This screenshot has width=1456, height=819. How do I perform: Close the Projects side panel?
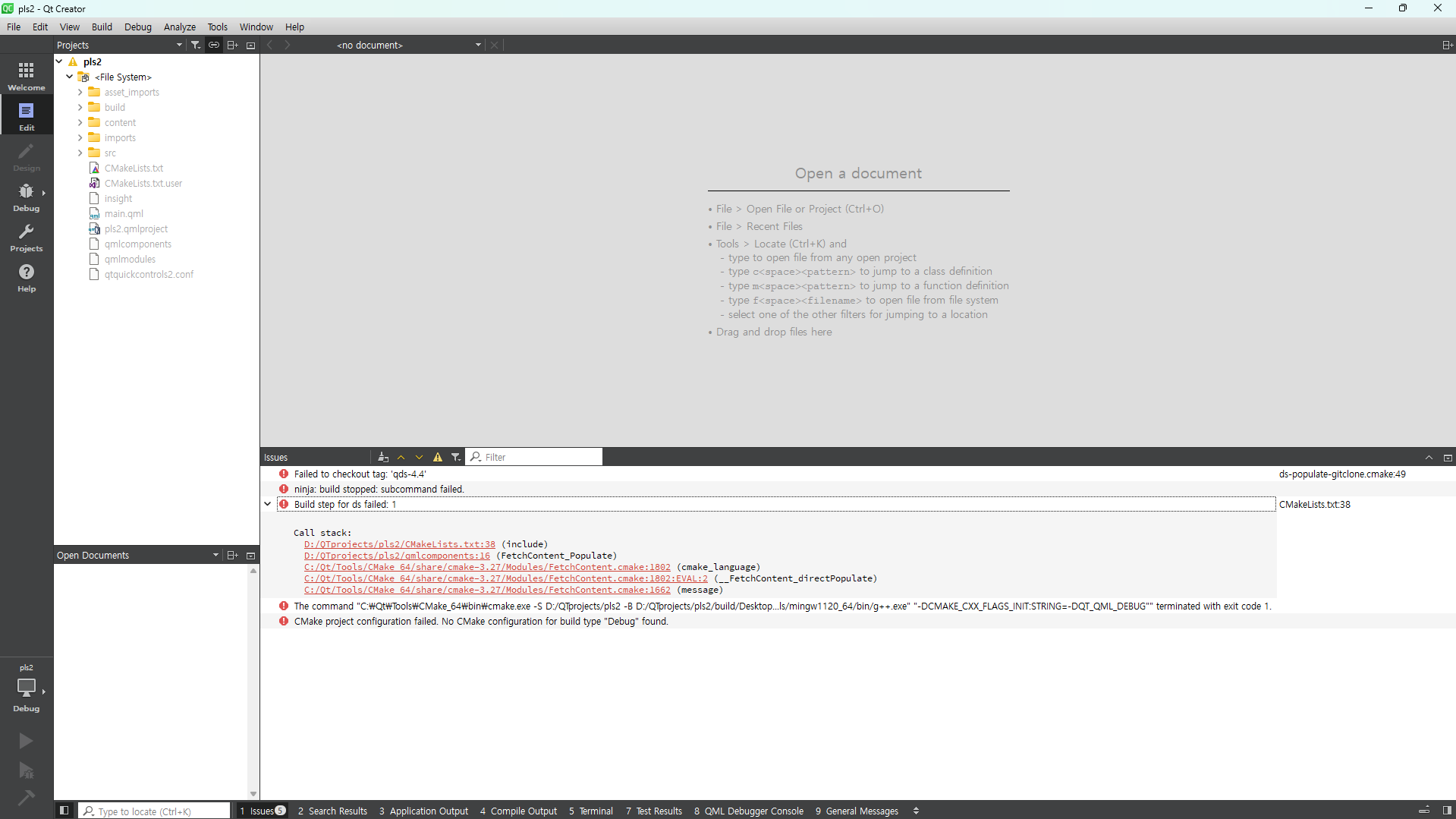[251, 45]
